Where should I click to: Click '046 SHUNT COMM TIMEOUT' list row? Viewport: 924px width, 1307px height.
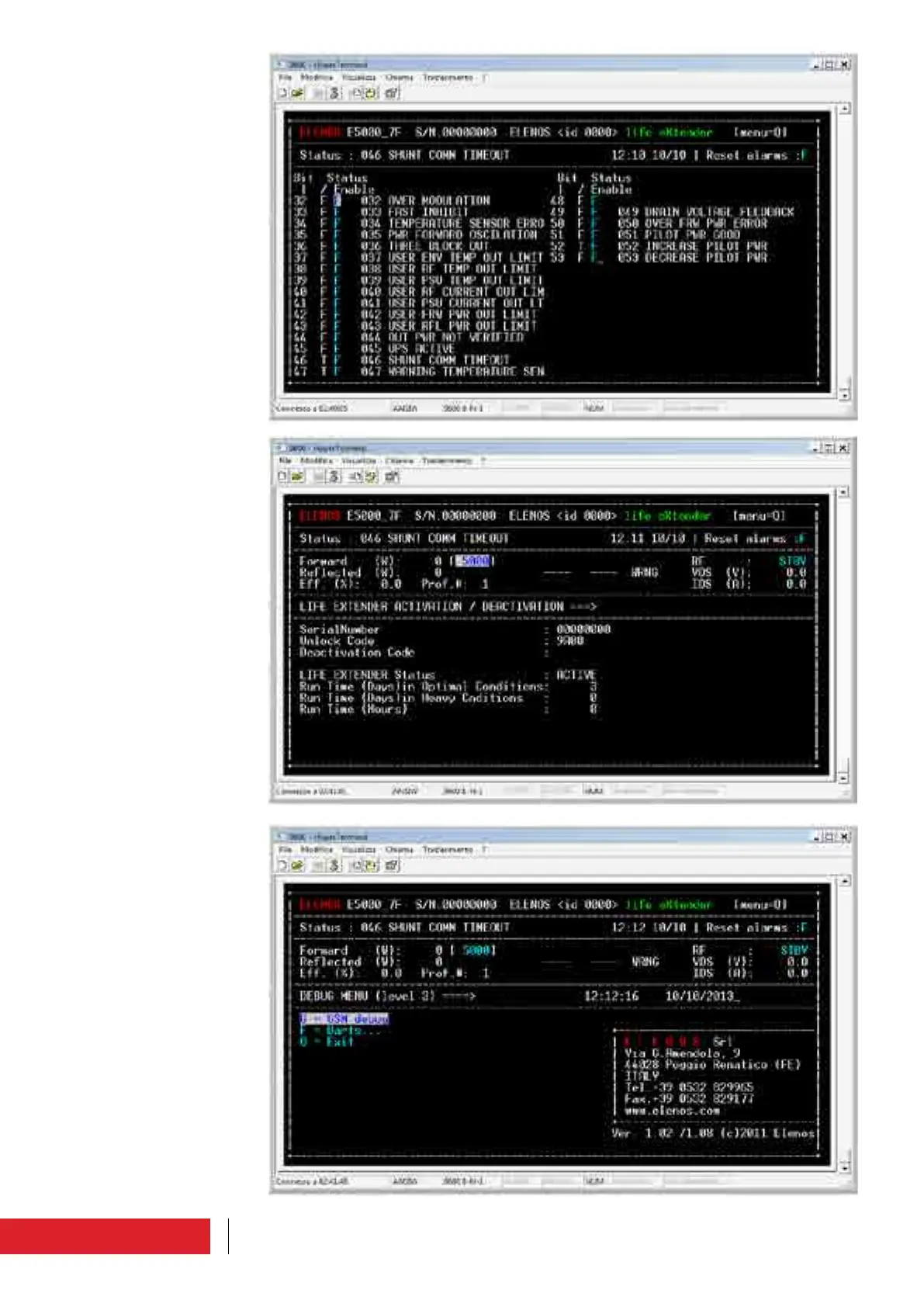tap(434, 360)
